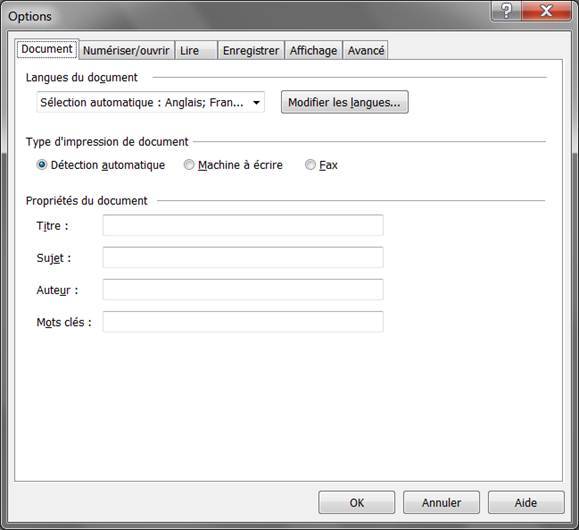Click Modifier les langues button

click(x=345, y=102)
